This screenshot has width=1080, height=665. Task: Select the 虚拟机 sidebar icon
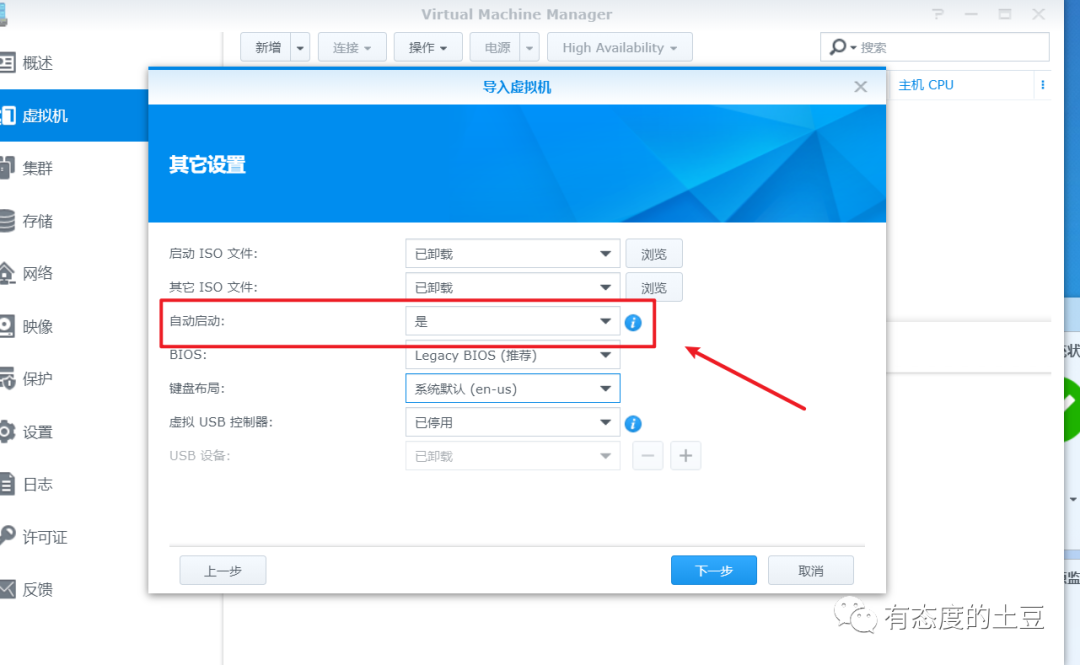[x=8, y=116]
